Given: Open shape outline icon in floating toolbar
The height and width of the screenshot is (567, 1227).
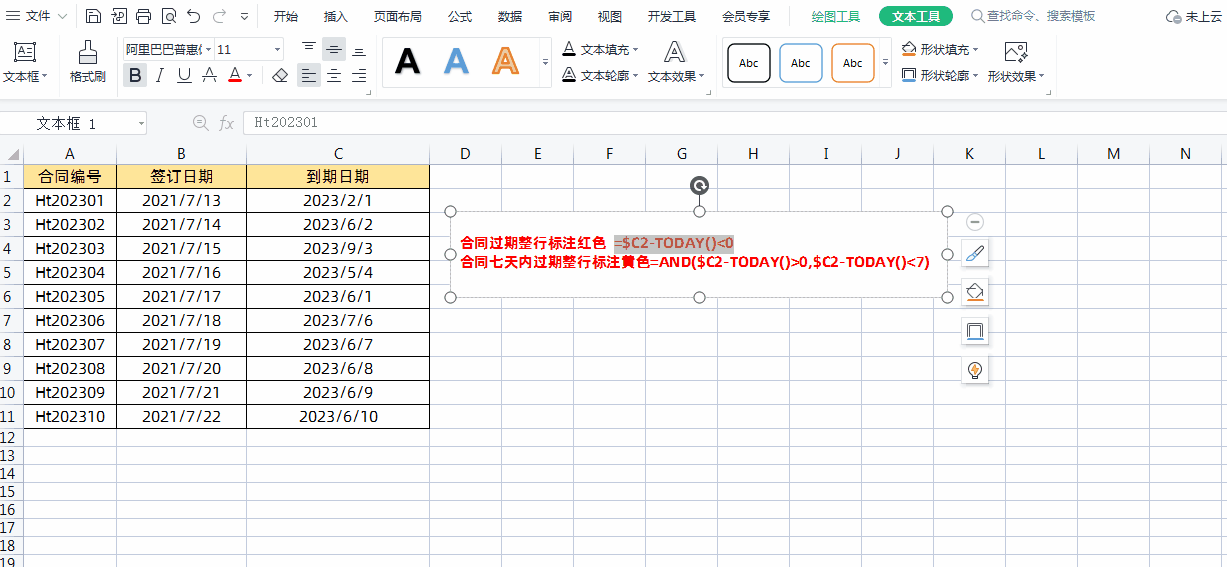Looking at the screenshot, I should [975, 331].
